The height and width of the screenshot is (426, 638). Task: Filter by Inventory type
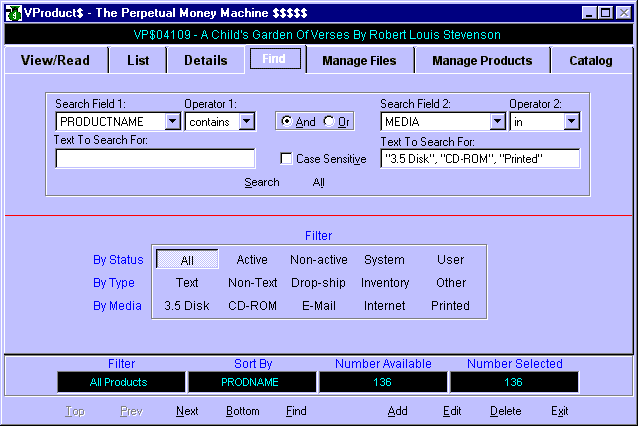tap(385, 282)
